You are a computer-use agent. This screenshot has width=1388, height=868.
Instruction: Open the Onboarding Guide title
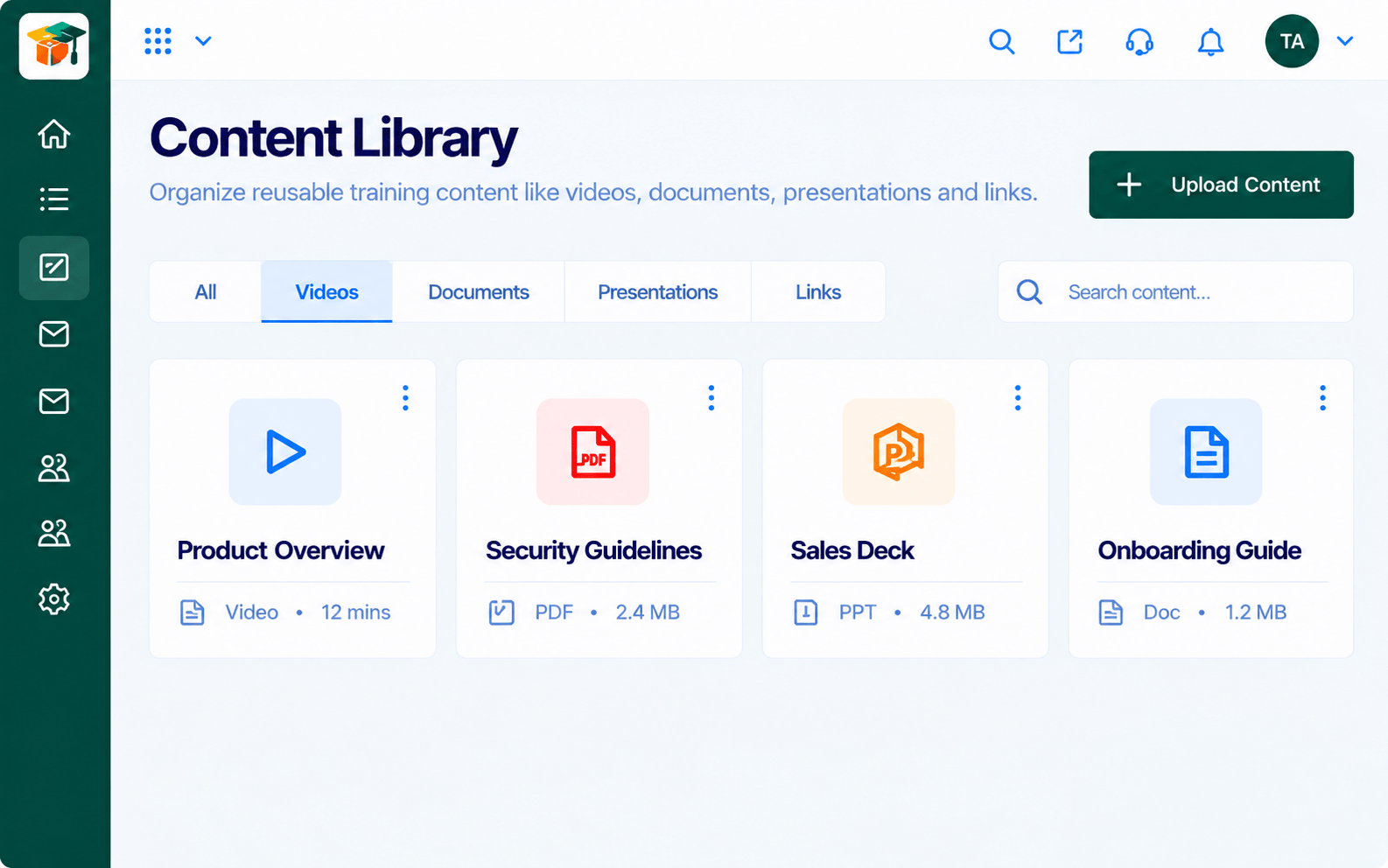1200,550
